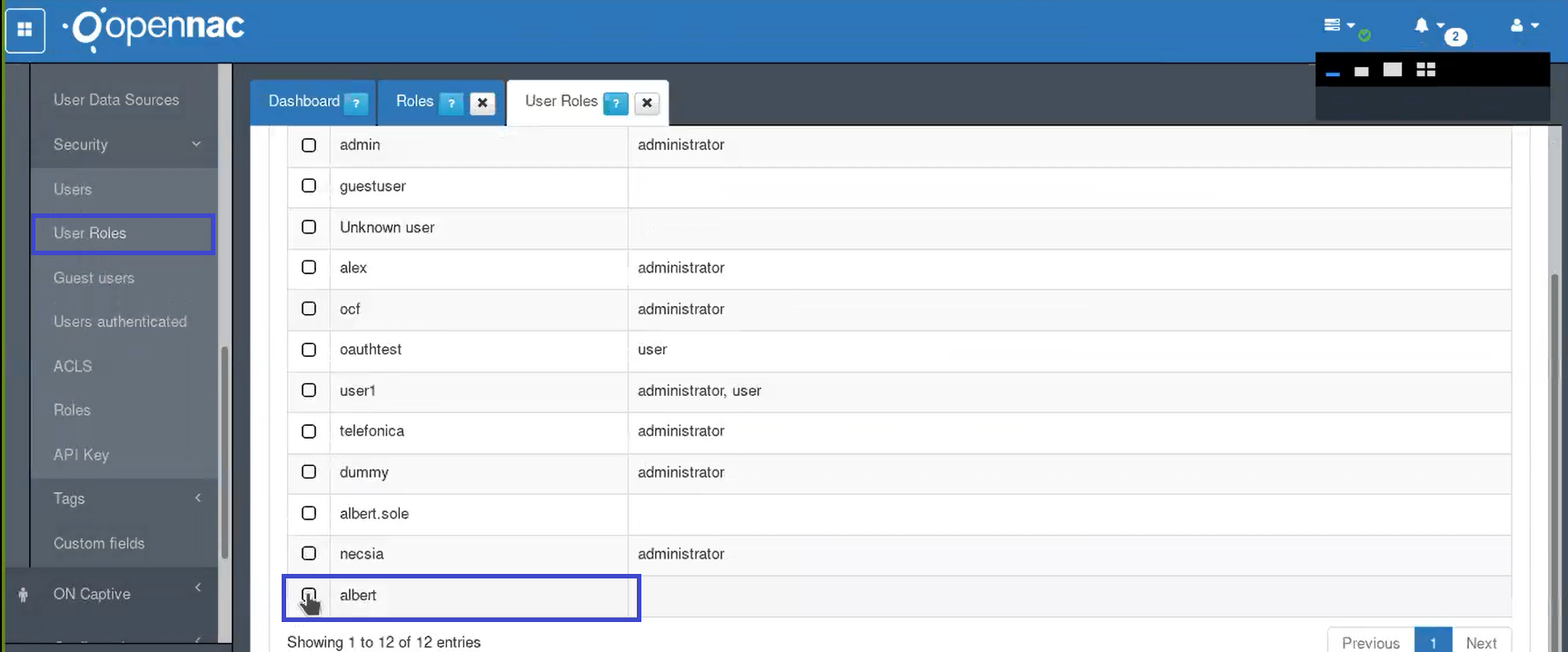Open Users in the sidebar
Viewport: 1568px width, 652px height.
pyautogui.click(x=73, y=190)
